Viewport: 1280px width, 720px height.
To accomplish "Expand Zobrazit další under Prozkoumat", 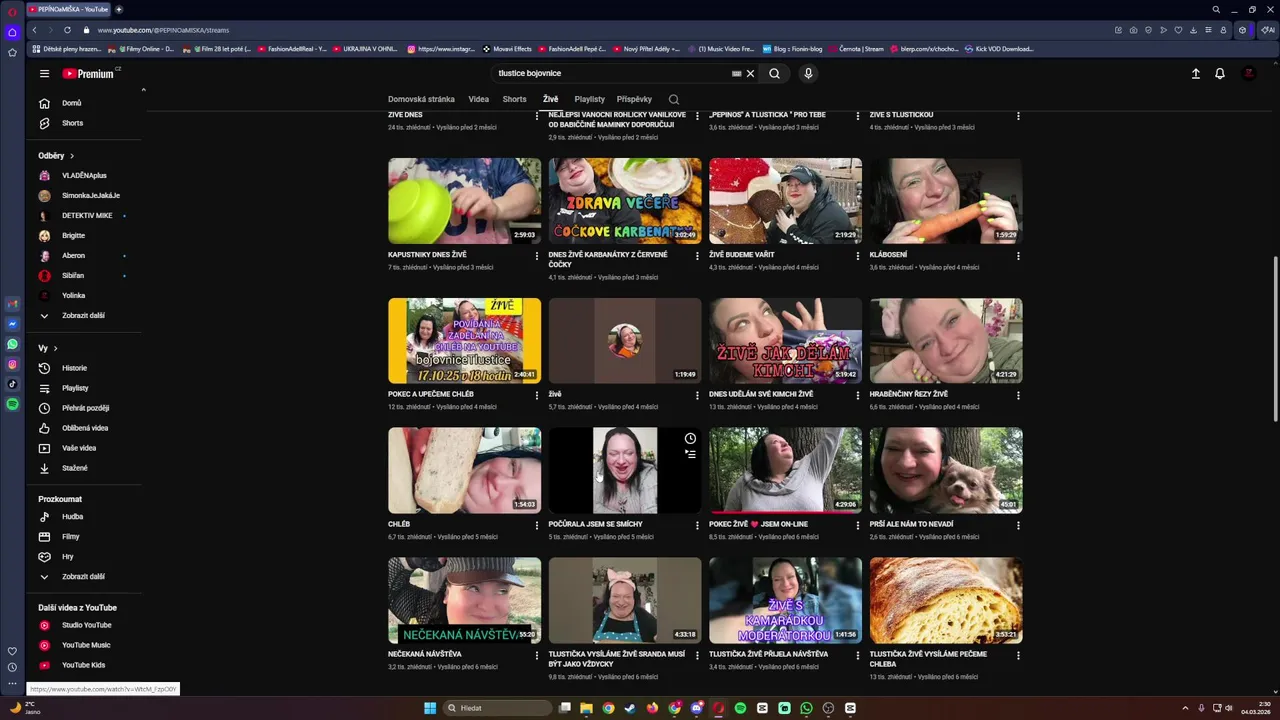I will click(x=84, y=577).
